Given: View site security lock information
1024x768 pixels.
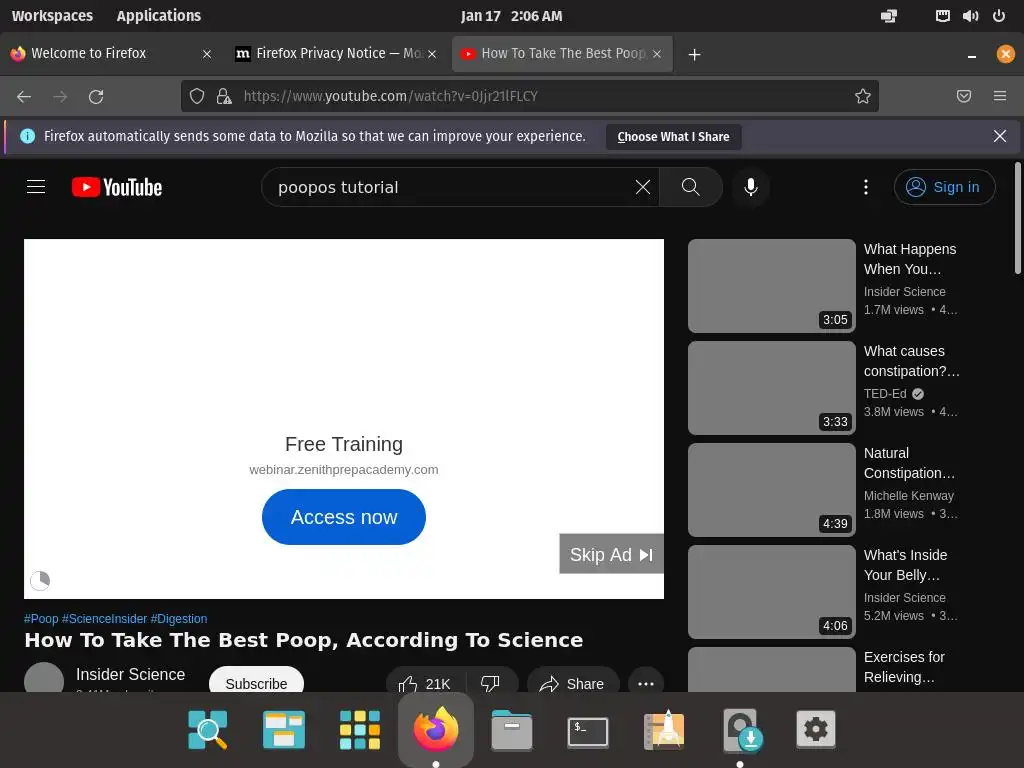Looking at the screenshot, I should pos(224,97).
